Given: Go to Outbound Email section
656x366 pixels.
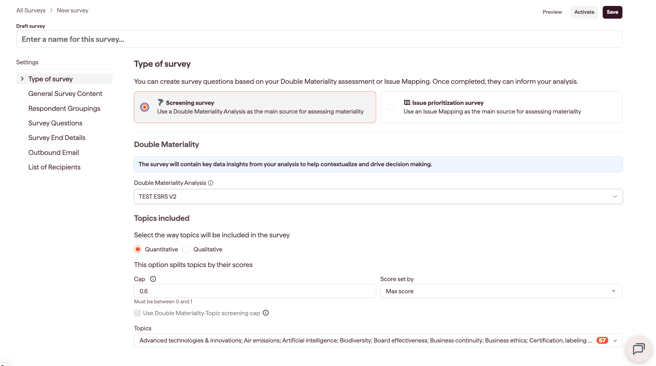Looking at the screenshot, I should [x=54, y=152].
